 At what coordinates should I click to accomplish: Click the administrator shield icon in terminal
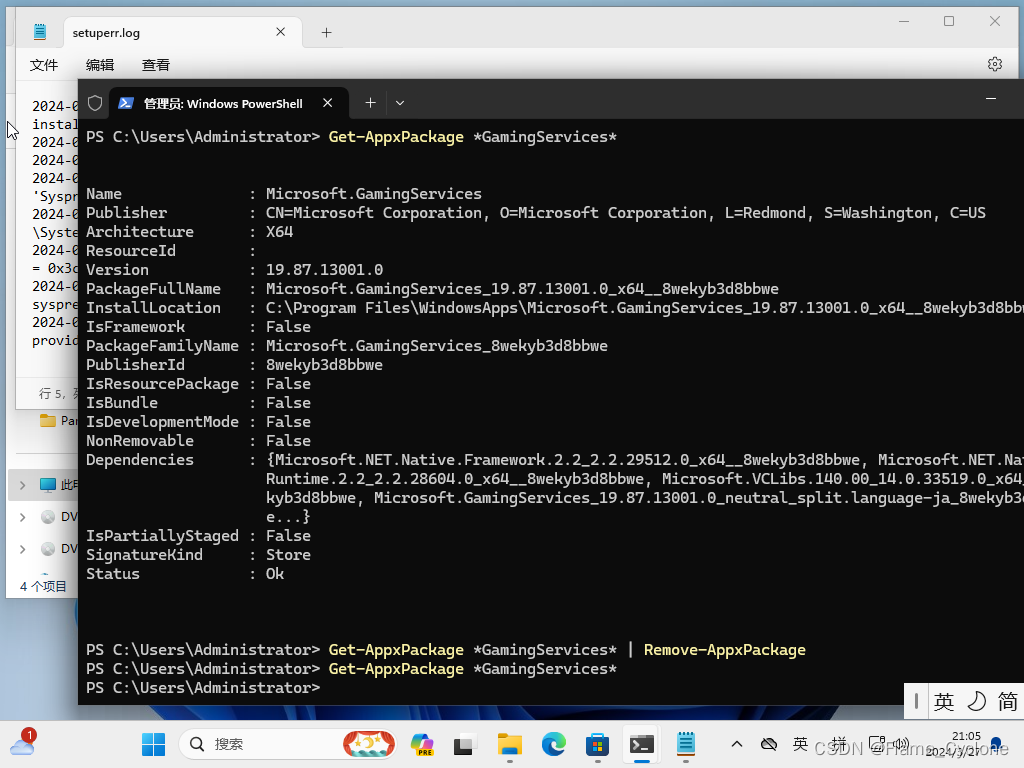[x=95, y=103]
